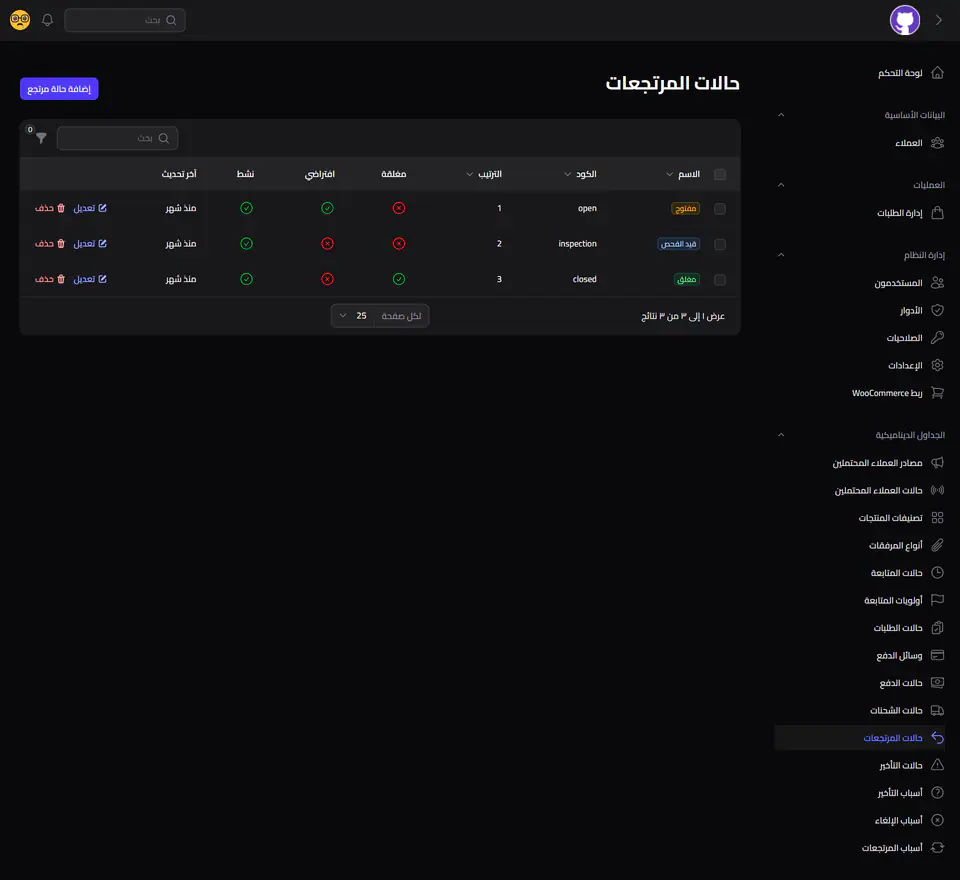The width and height of the screenshot is (960, 880).
Task: Click the emoji face icon in top bar
Action: point(20,20)
